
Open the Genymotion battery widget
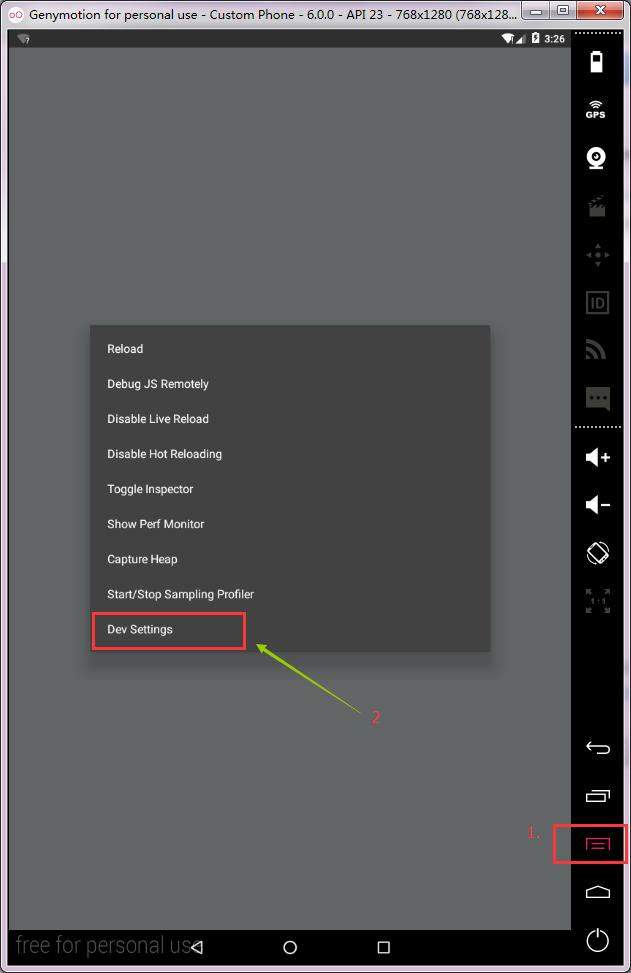(x=596, y=61)
